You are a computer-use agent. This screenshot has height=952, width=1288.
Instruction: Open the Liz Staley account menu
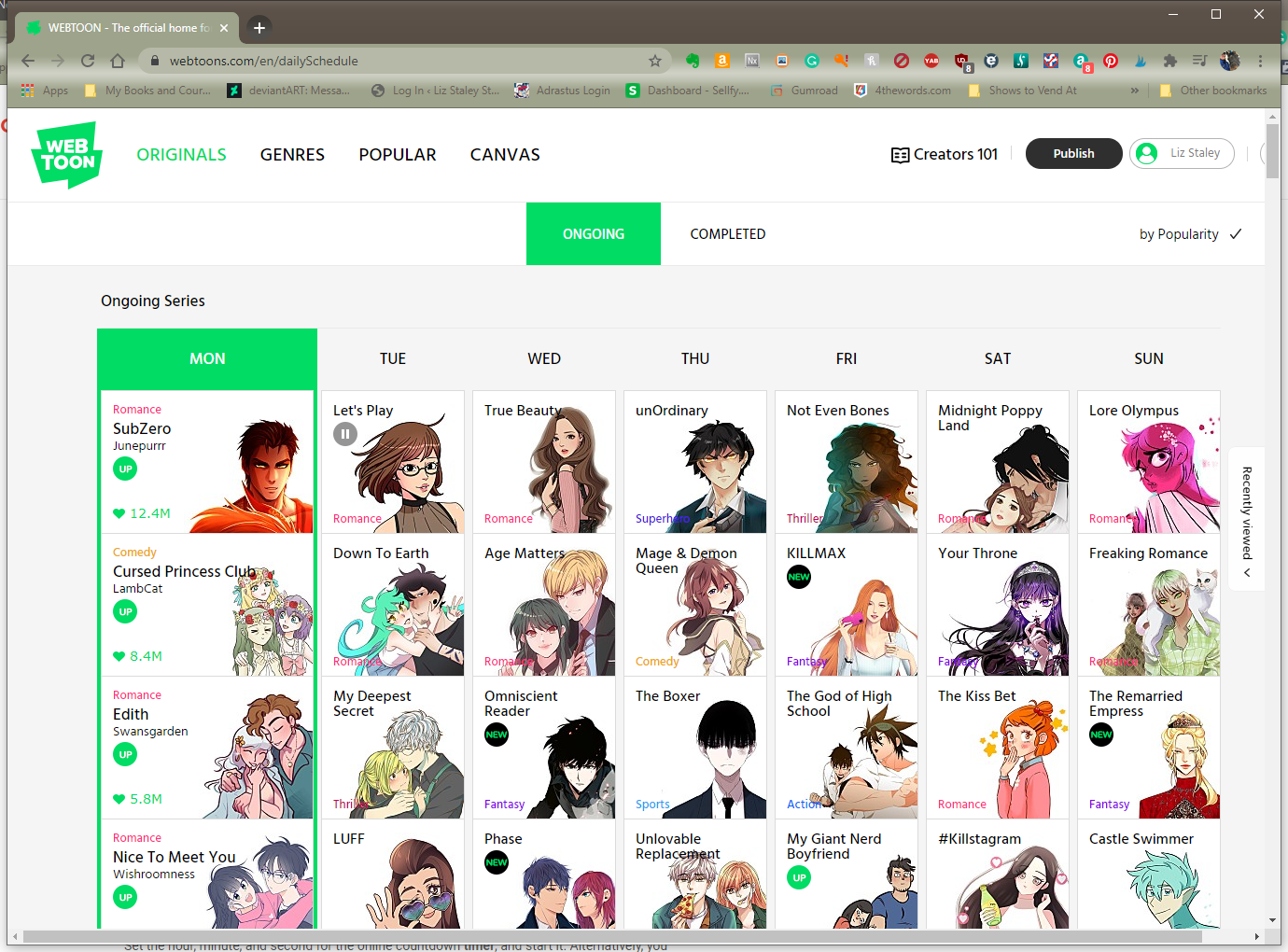click(1182, 153)
